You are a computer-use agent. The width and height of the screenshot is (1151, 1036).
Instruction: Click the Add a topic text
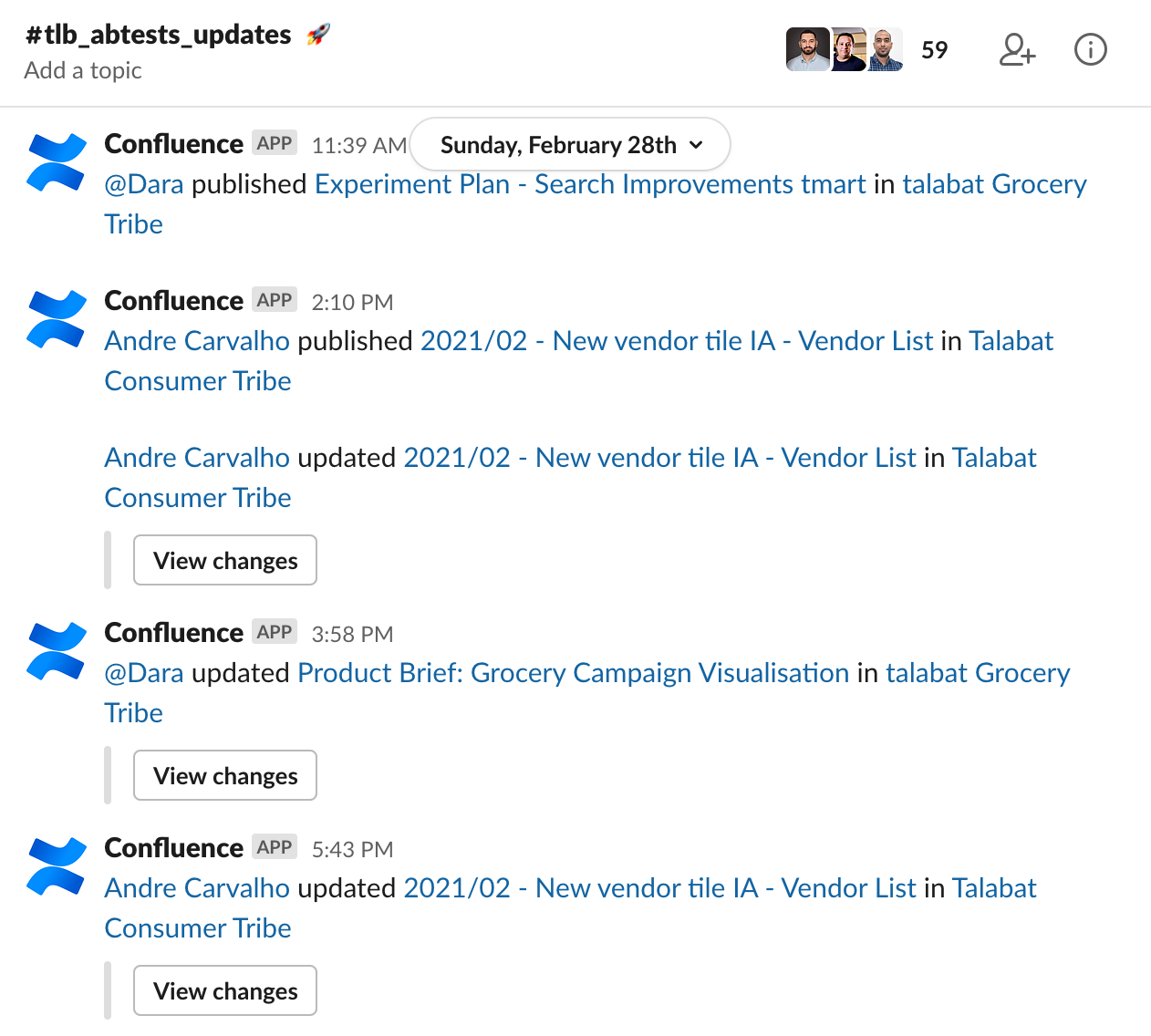coord(83,70)
